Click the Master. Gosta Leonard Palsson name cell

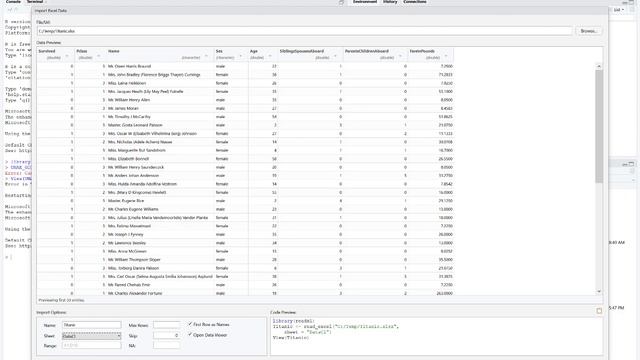[135, 125]
